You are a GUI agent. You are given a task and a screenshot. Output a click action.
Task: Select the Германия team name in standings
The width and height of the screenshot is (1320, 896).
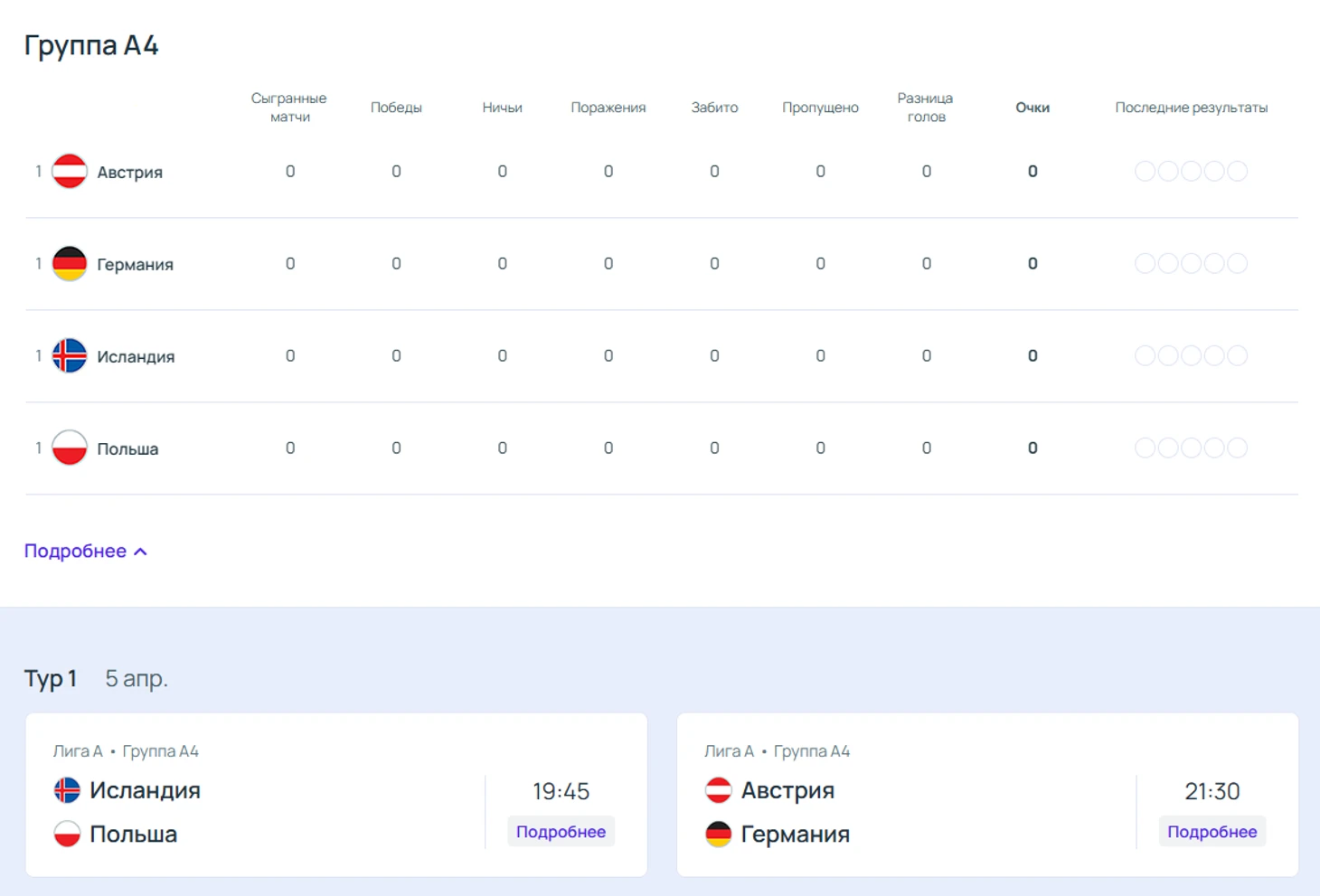[135, 265]
